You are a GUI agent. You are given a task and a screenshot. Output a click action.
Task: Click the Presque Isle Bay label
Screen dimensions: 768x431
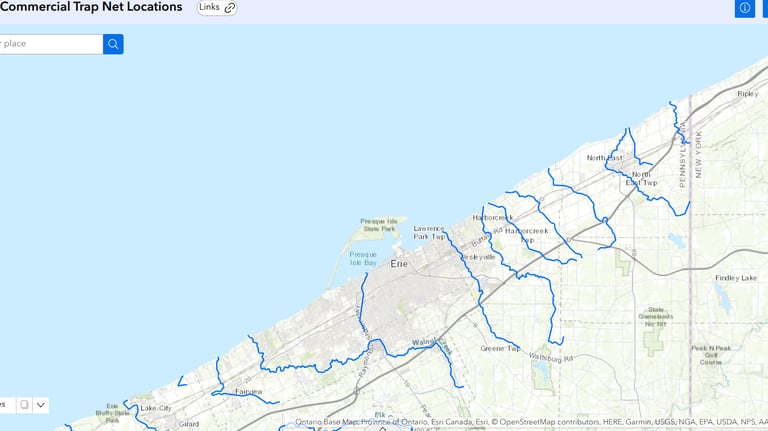[363, 259]
